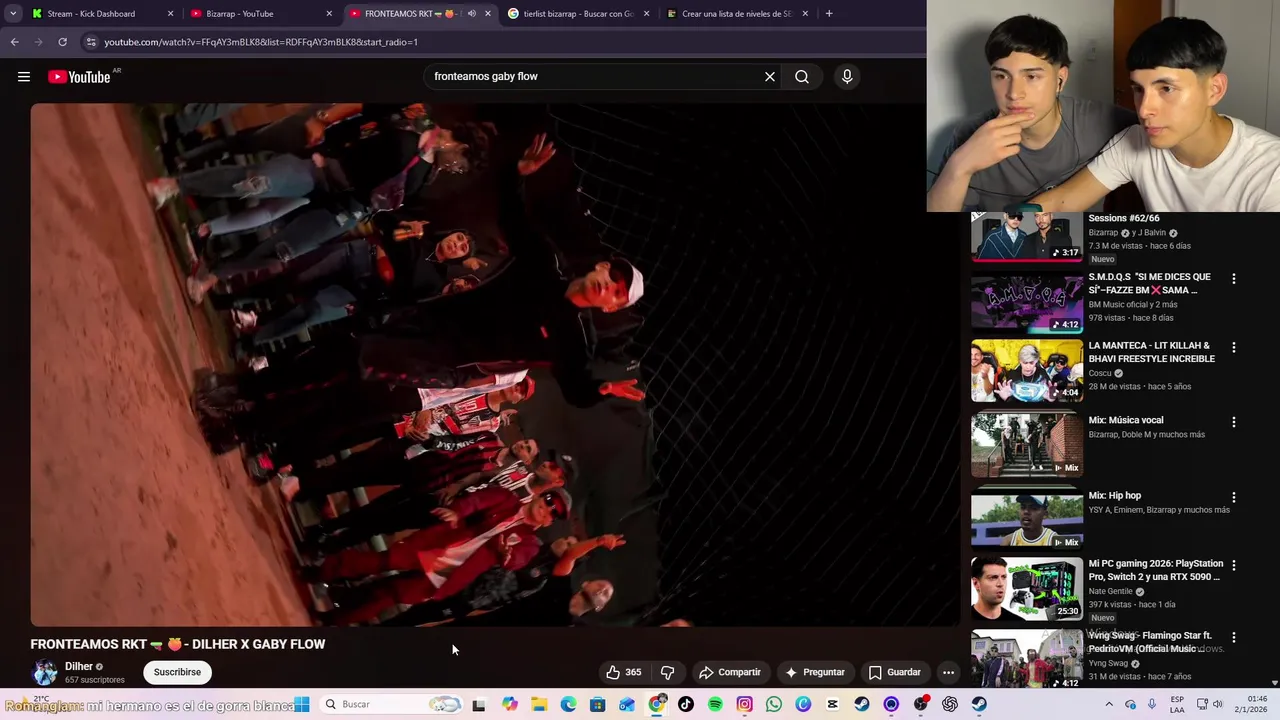Reload the page
This screenshot has height=720, width=1280.
click(x=62, y=42)
